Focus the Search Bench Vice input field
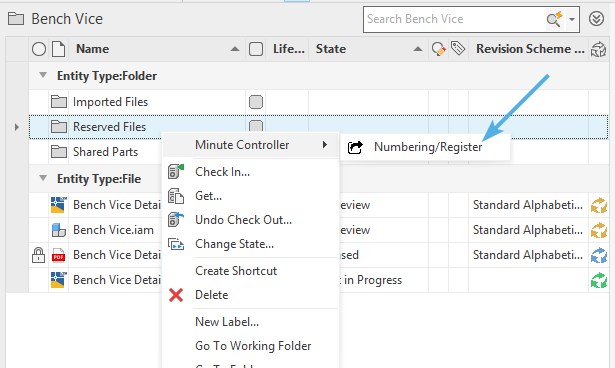 [455, 19]
